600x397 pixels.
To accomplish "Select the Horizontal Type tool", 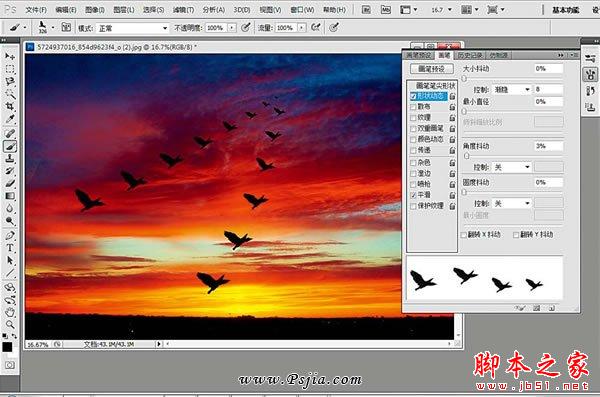I will point(10,248).
